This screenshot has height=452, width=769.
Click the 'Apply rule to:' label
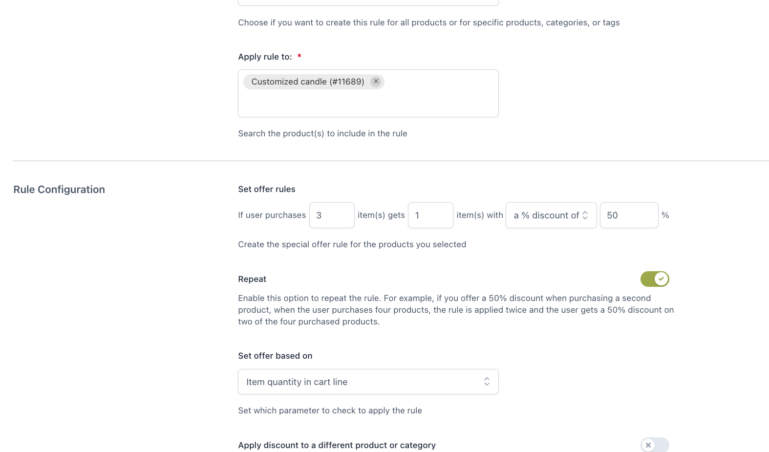[x=265, y=57]
